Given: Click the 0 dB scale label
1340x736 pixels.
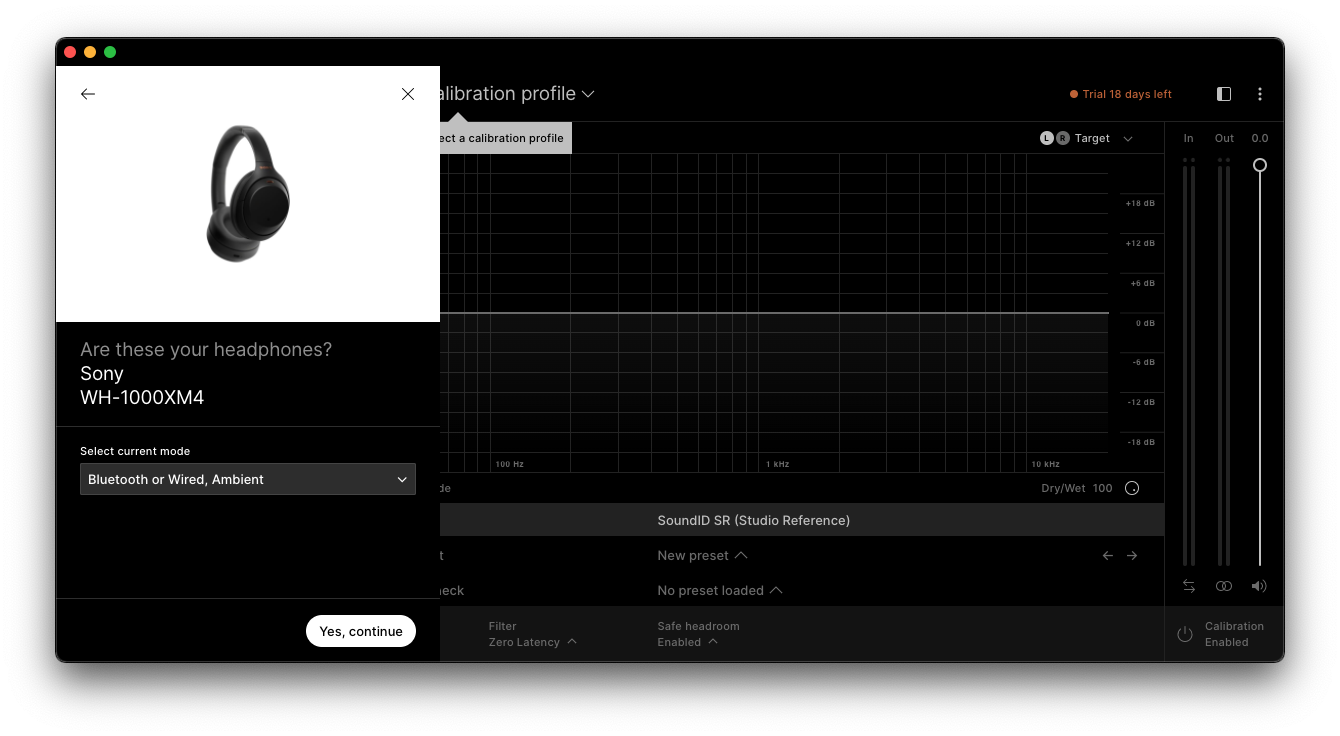Looking at the screenshot, I should point(1145,323).
